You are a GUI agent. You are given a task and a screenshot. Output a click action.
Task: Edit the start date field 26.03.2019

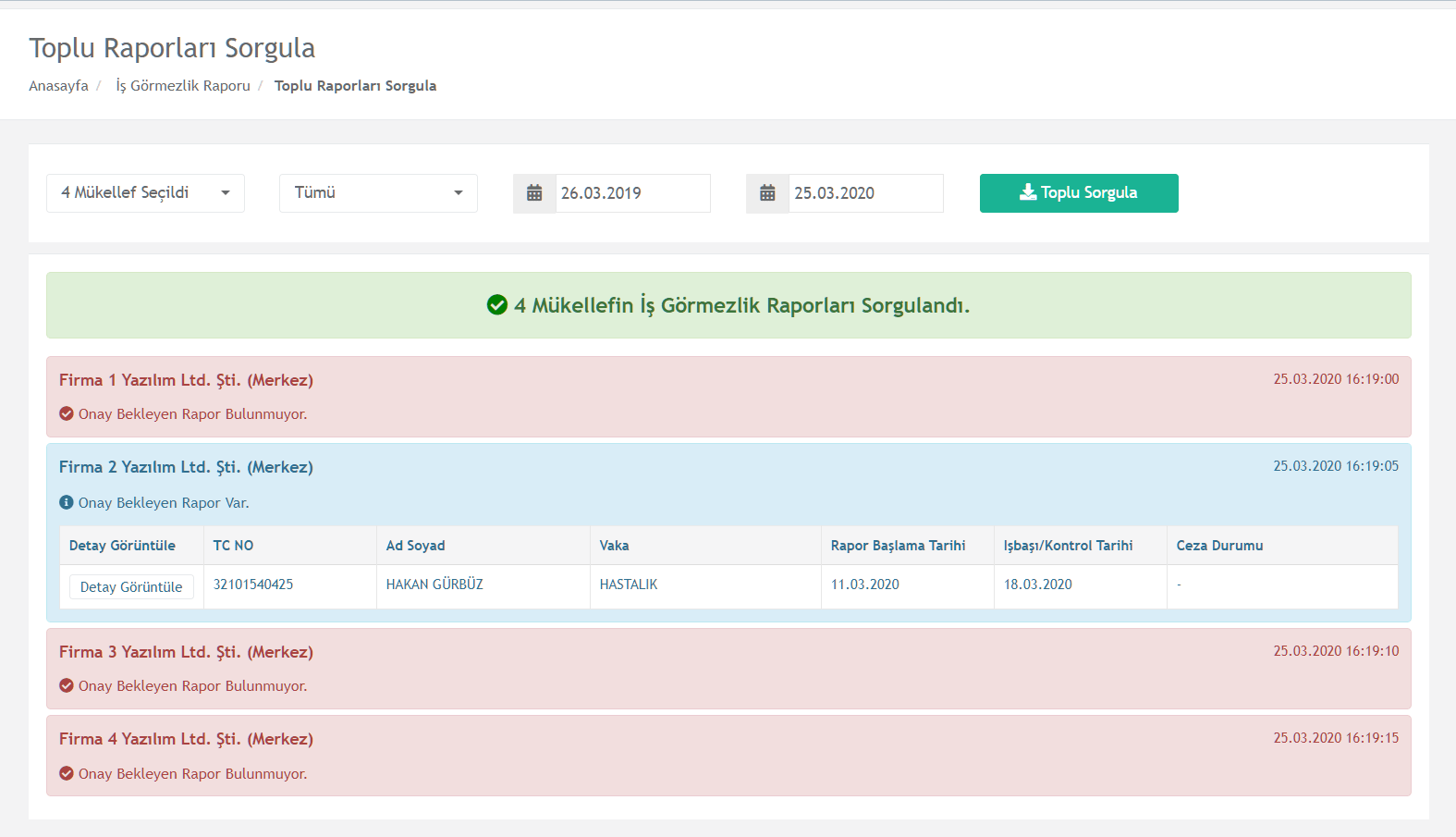pyautogui.click(x=632, y=193)
